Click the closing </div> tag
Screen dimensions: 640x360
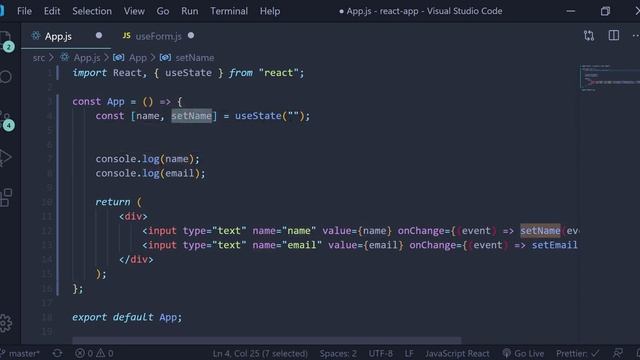[x=136, y=259]
